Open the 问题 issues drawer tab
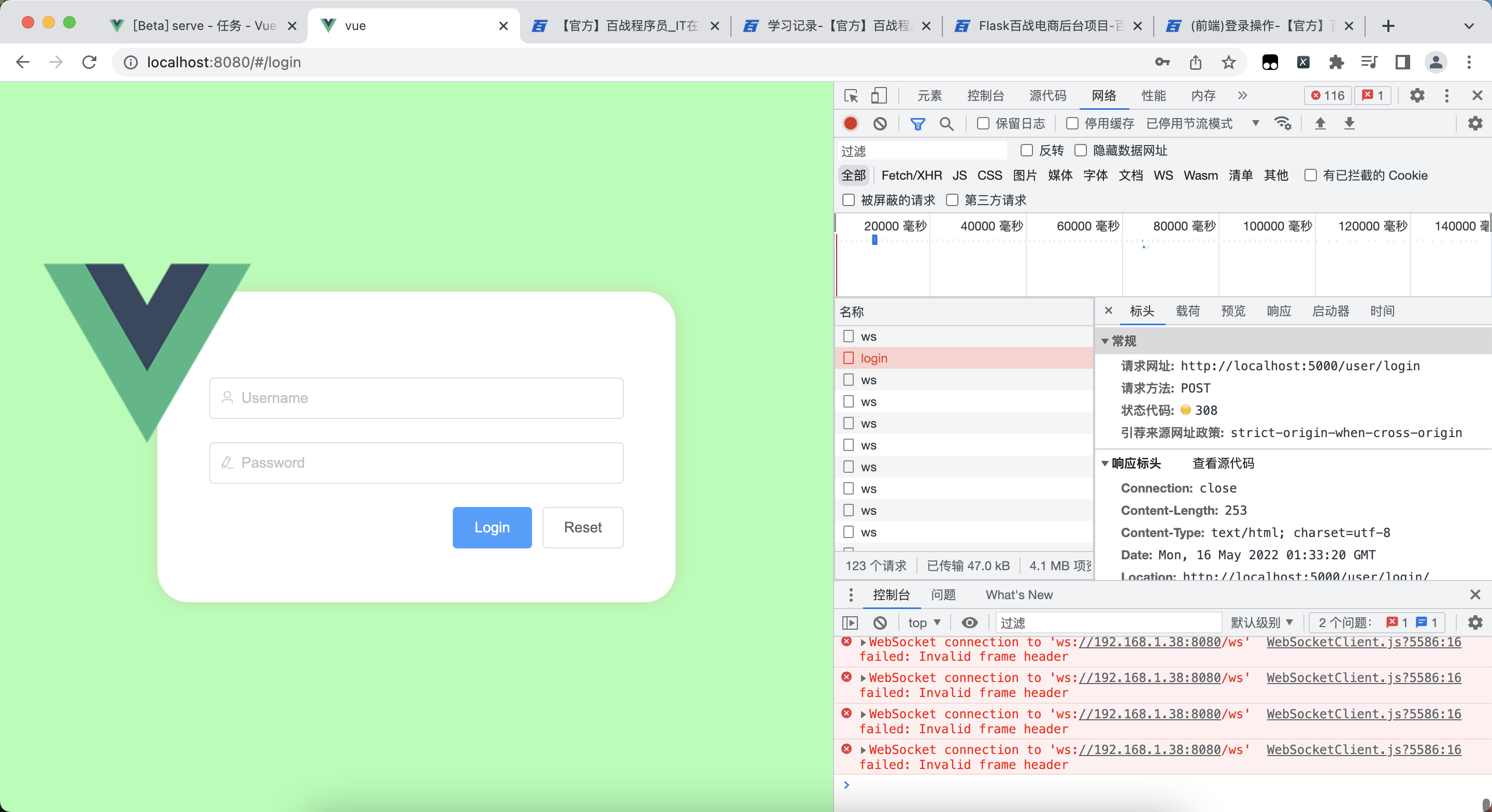This screenshot has width=1492, height=812. [x=943, y=595]
